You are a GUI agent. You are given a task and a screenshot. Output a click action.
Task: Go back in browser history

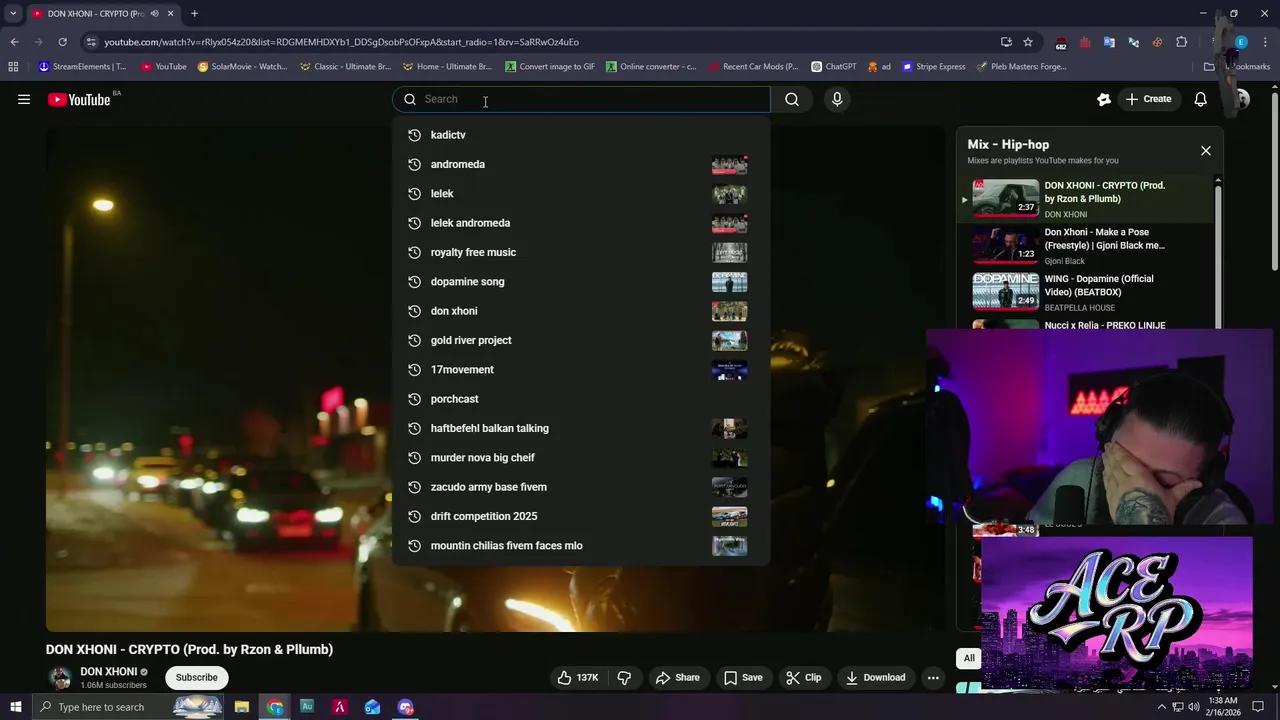click(x=14, y=42)
